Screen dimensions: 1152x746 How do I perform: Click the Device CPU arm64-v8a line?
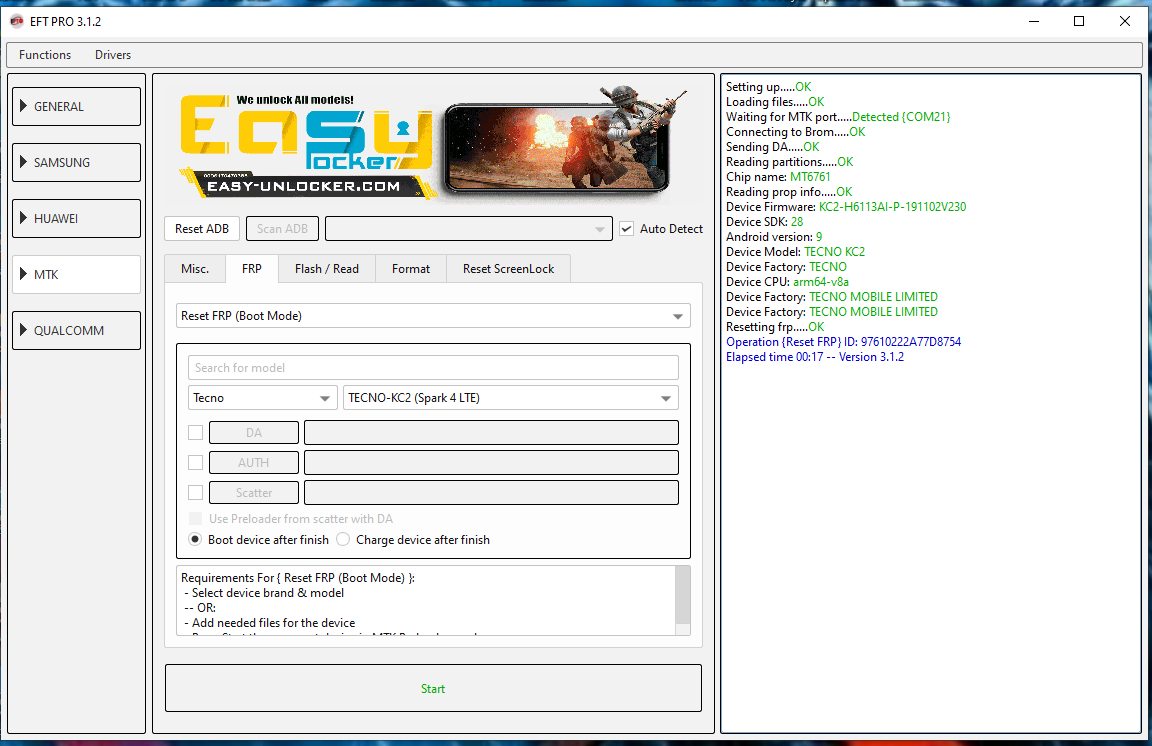[x=787, y=282]
